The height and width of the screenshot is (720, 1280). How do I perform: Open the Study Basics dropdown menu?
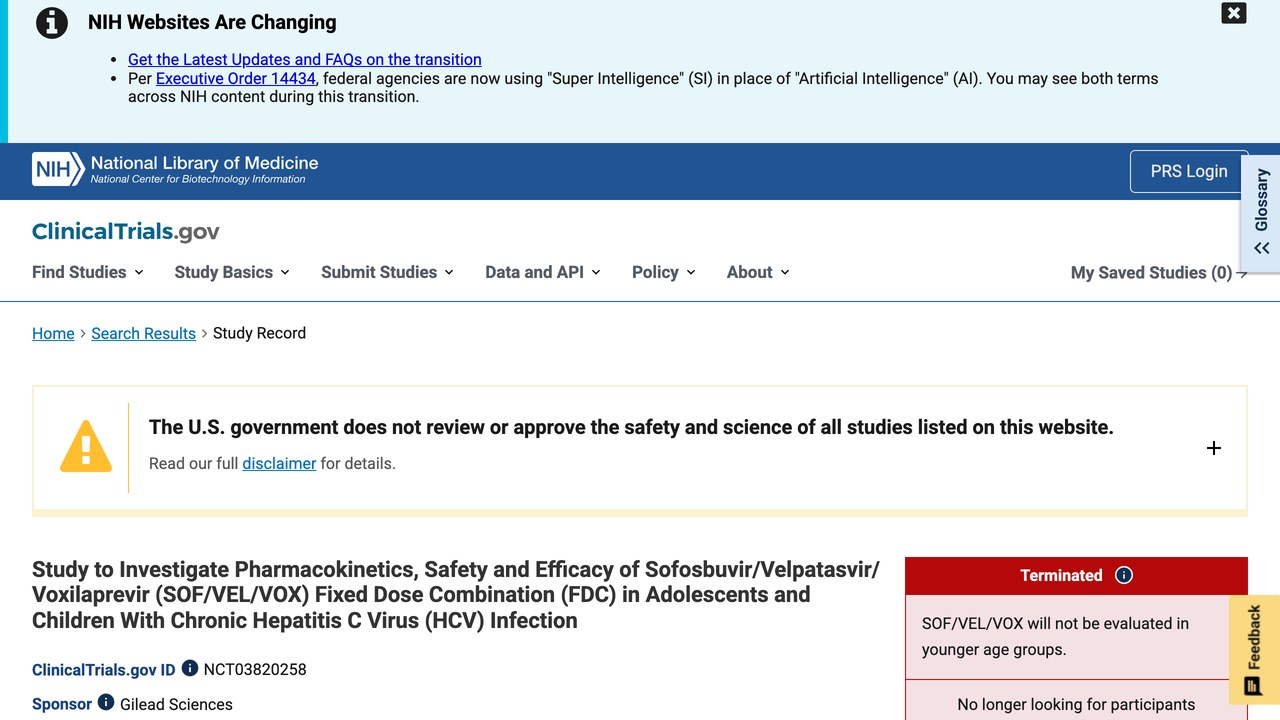pos(232,272)
